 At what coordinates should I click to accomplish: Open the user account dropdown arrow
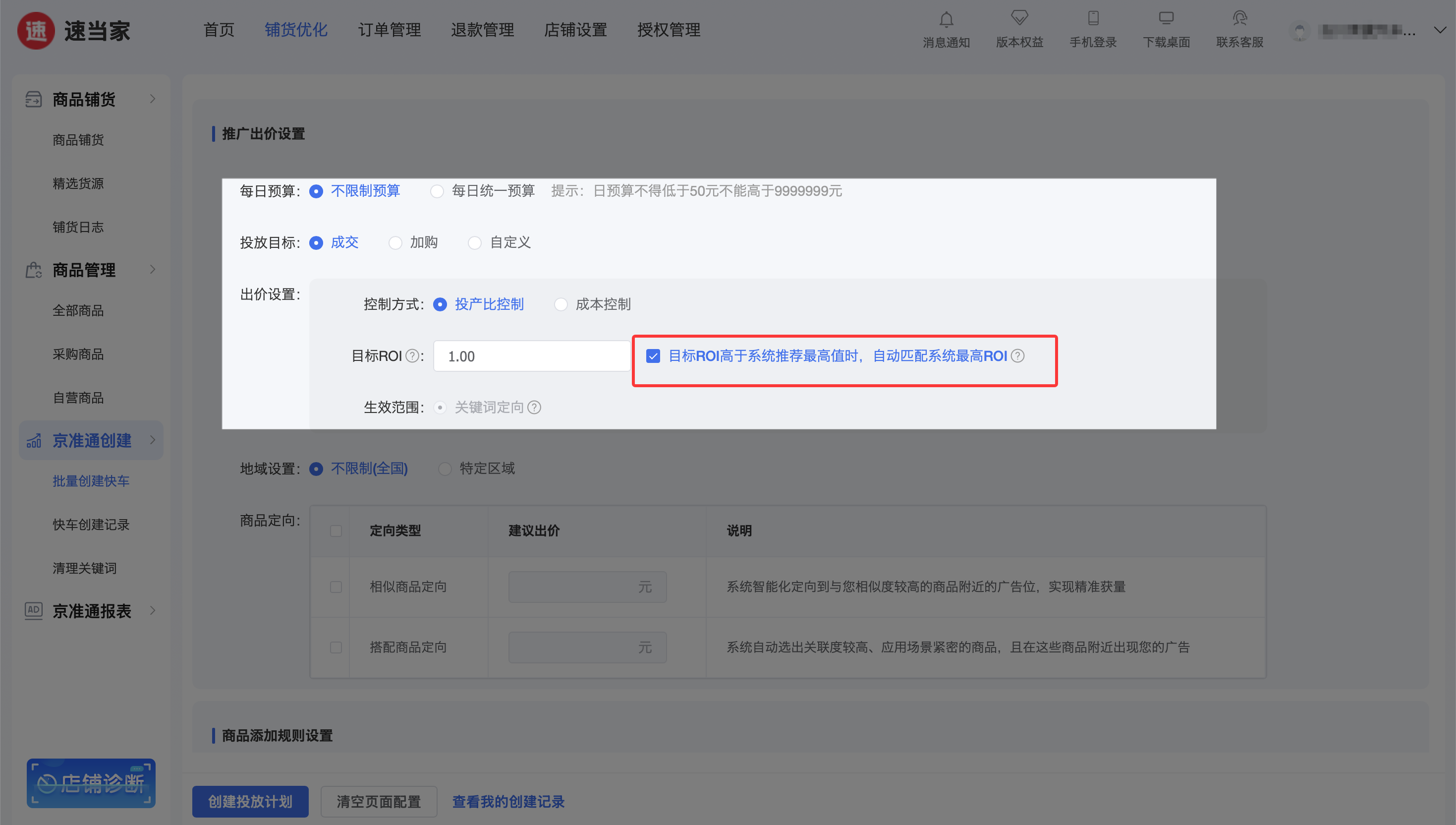tap(1439, 30)
